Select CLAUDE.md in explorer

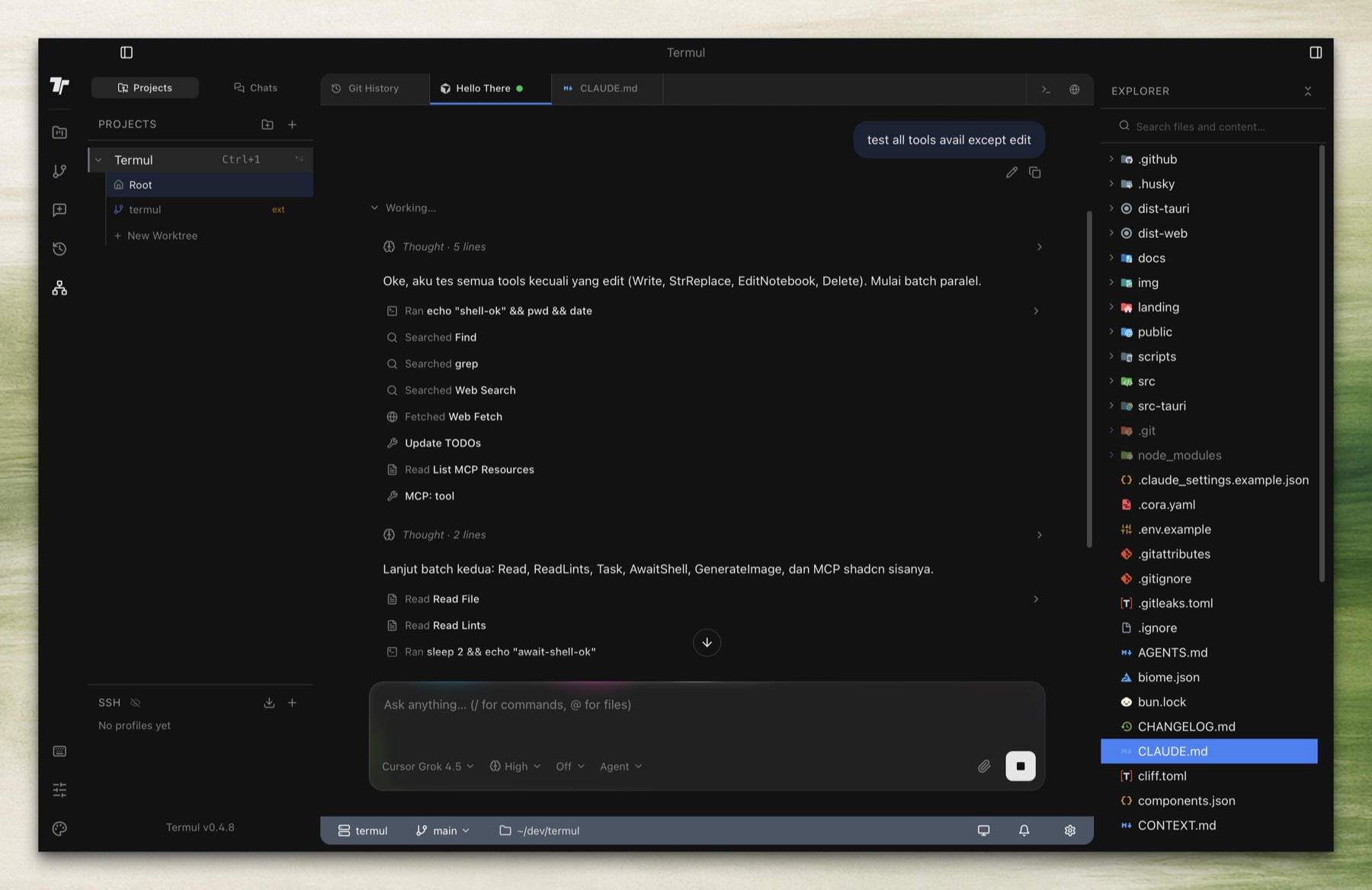1210,752
